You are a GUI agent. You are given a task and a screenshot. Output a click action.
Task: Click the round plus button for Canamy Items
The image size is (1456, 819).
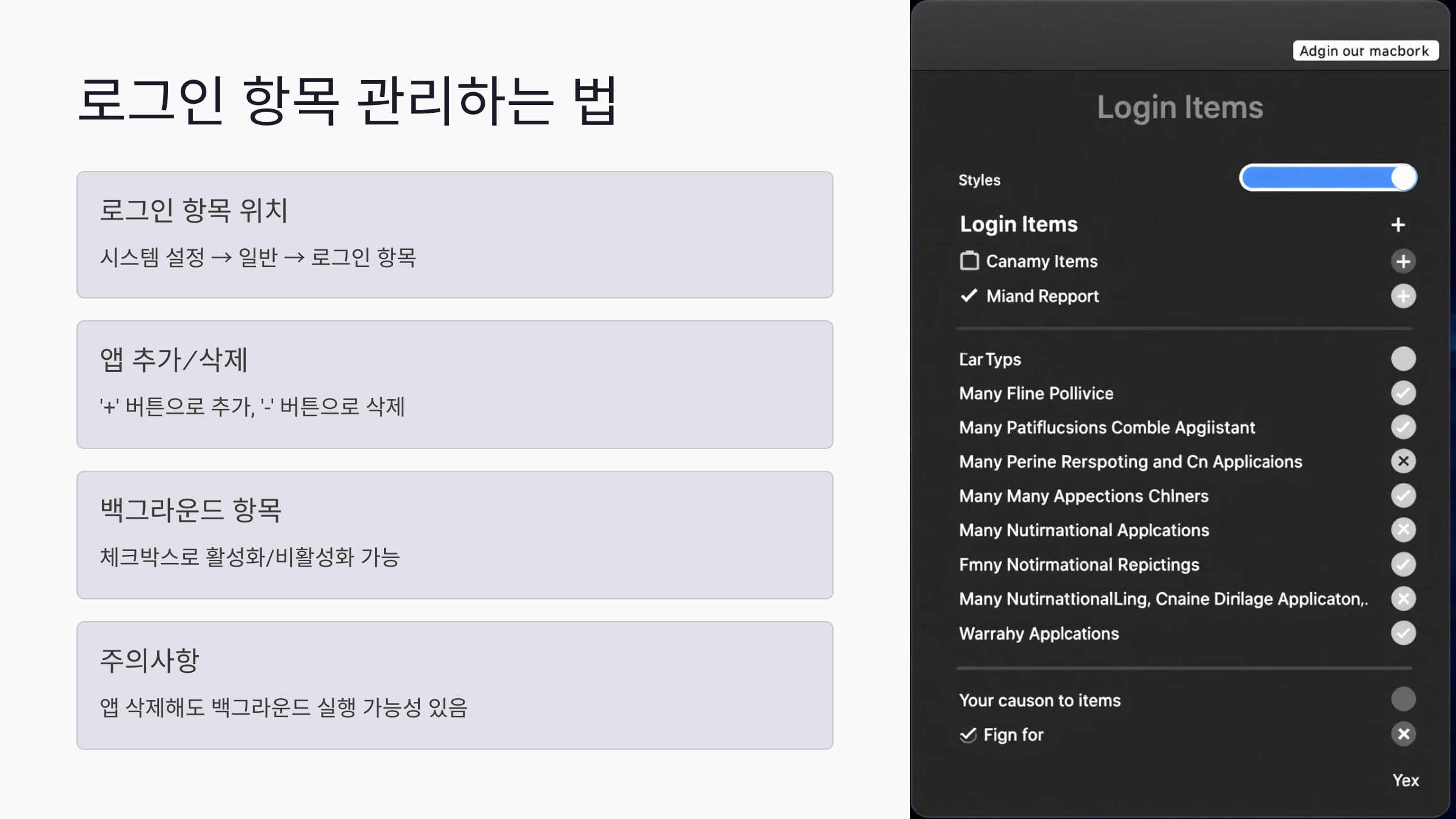pos(1403,261)
